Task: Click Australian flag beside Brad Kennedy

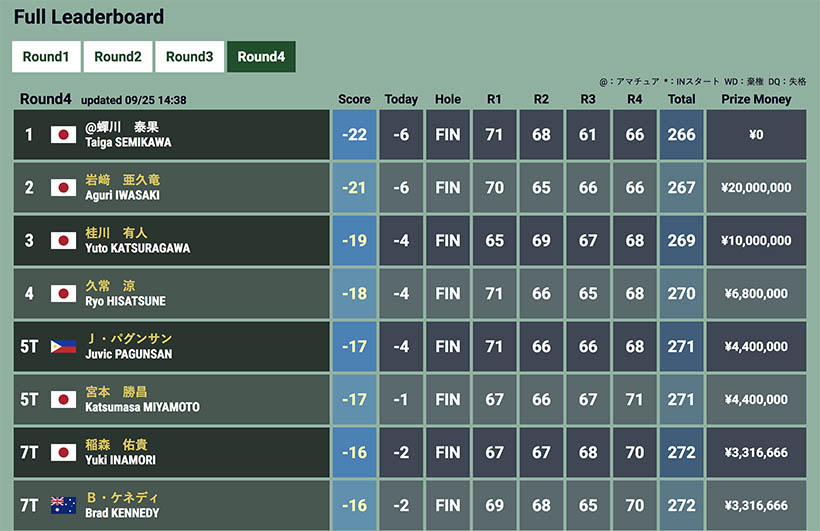Action: [64, 505]
